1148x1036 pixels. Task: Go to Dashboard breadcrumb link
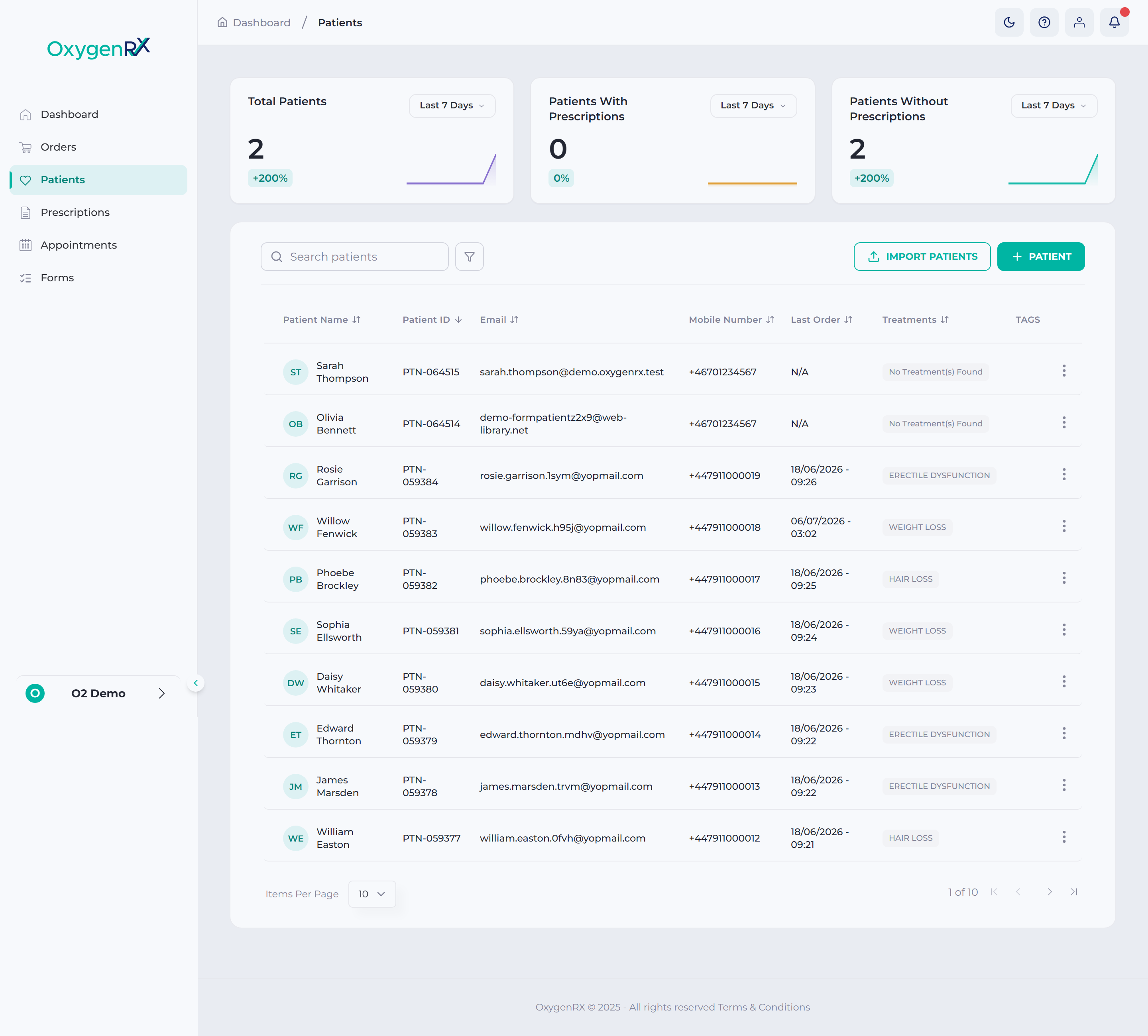tap(254, 23)
